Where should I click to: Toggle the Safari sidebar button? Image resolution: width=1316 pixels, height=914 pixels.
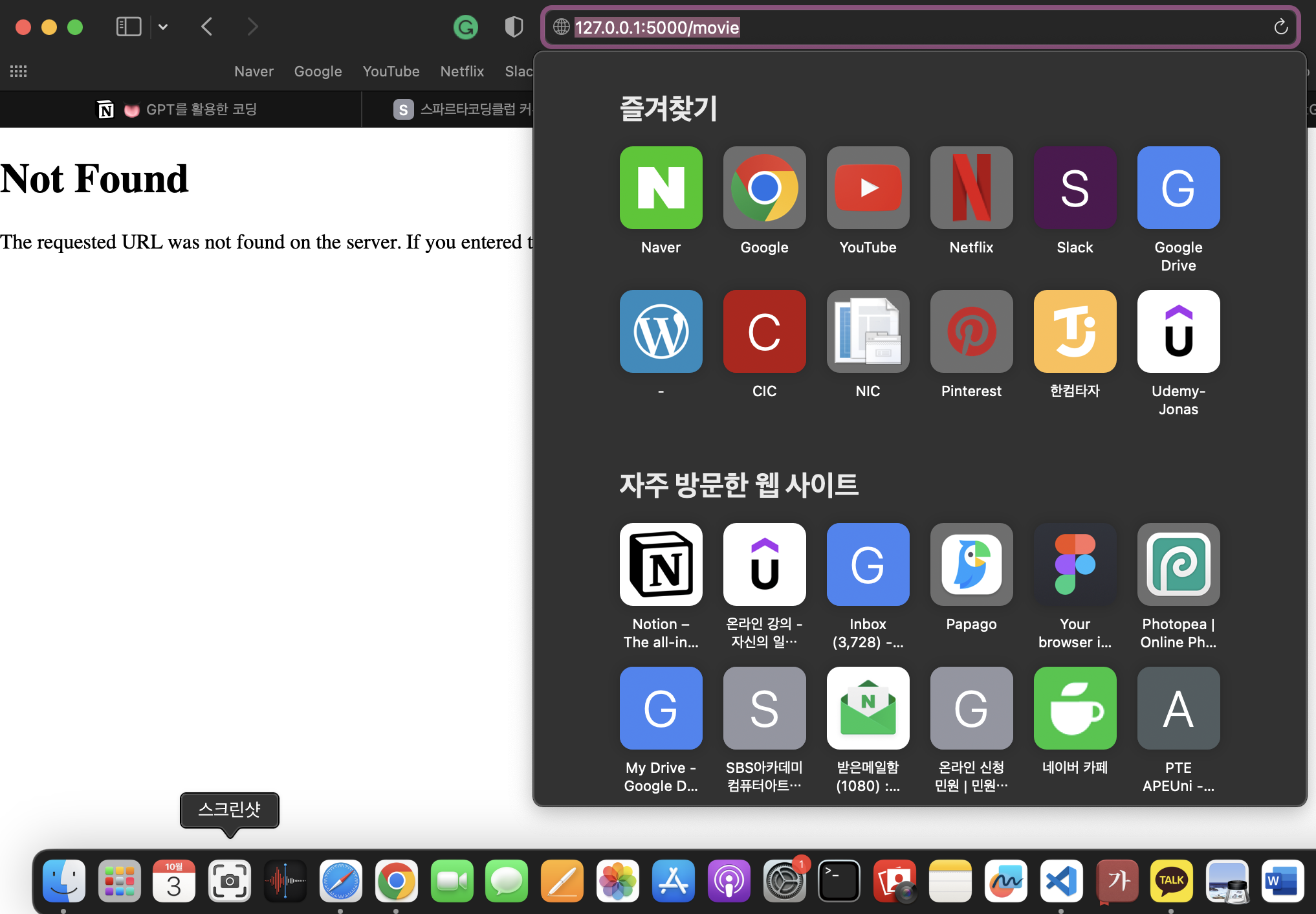point(129,27)
